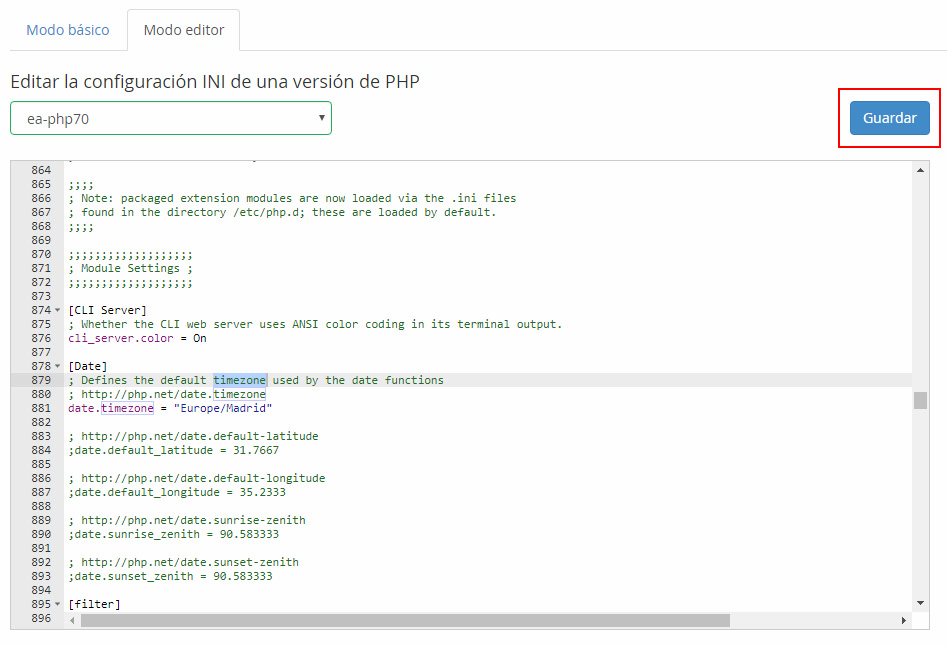Fold the [filter] section at line 895
This screenshot has height=646, width=947.
57,605
